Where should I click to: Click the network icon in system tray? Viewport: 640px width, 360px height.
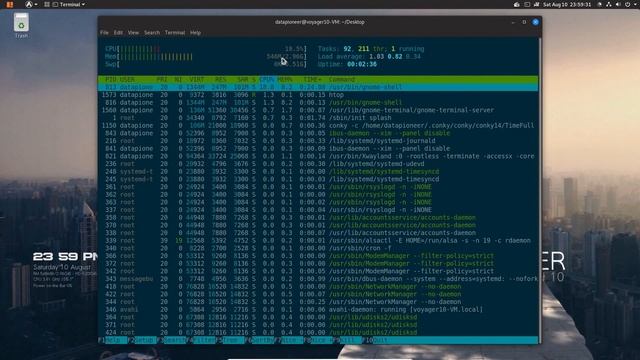point(609,4)
